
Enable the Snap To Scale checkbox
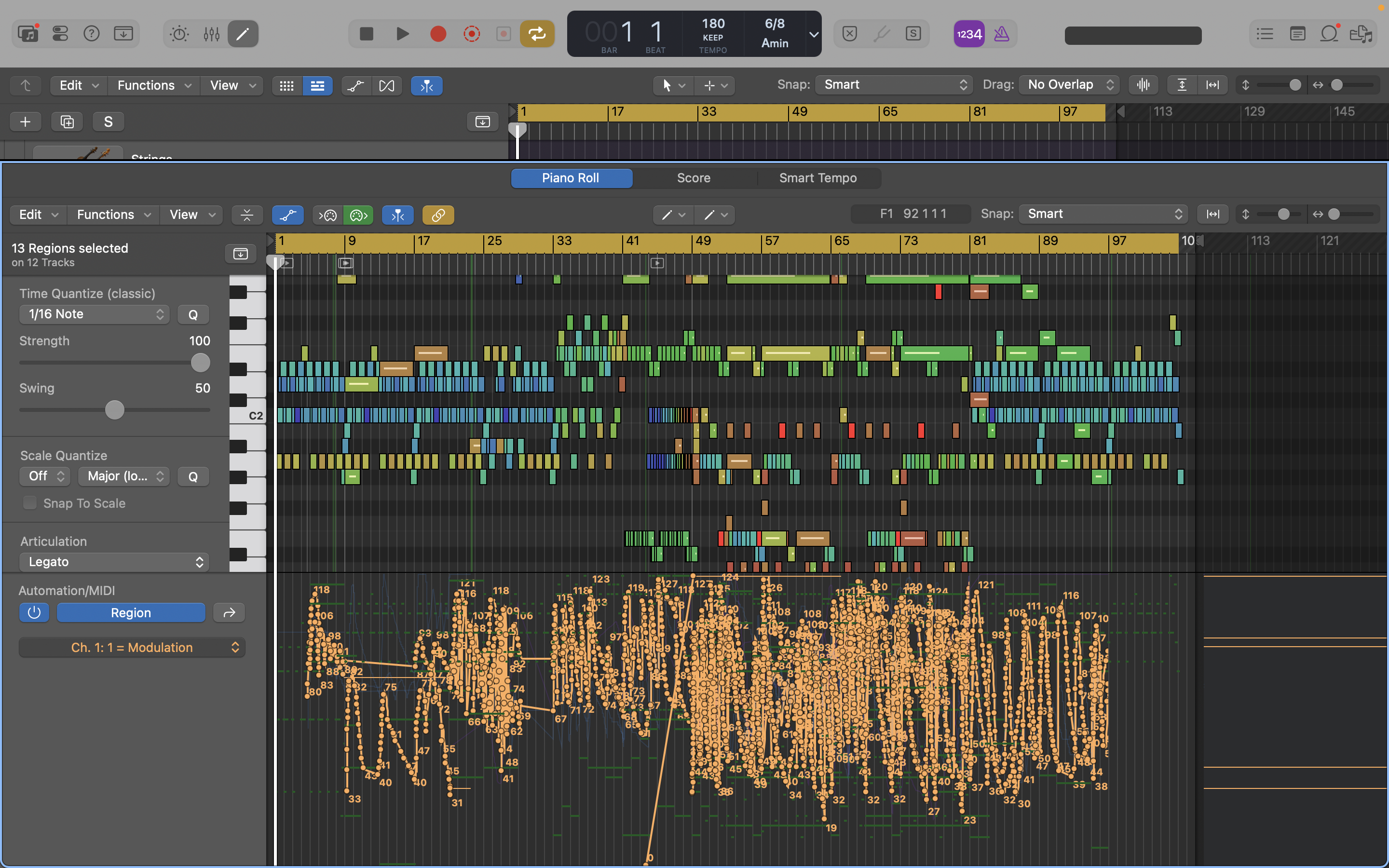(30, 503)
